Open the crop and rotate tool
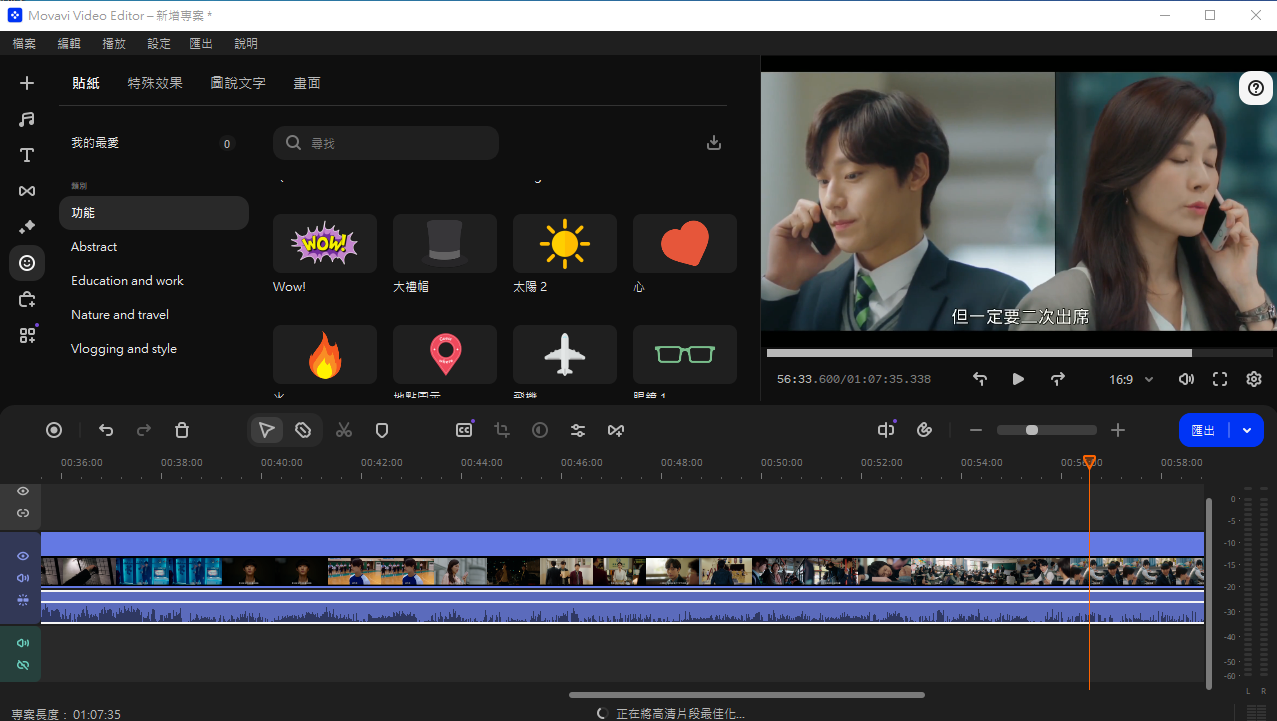 pyautogui.click(x=502, y=430)
